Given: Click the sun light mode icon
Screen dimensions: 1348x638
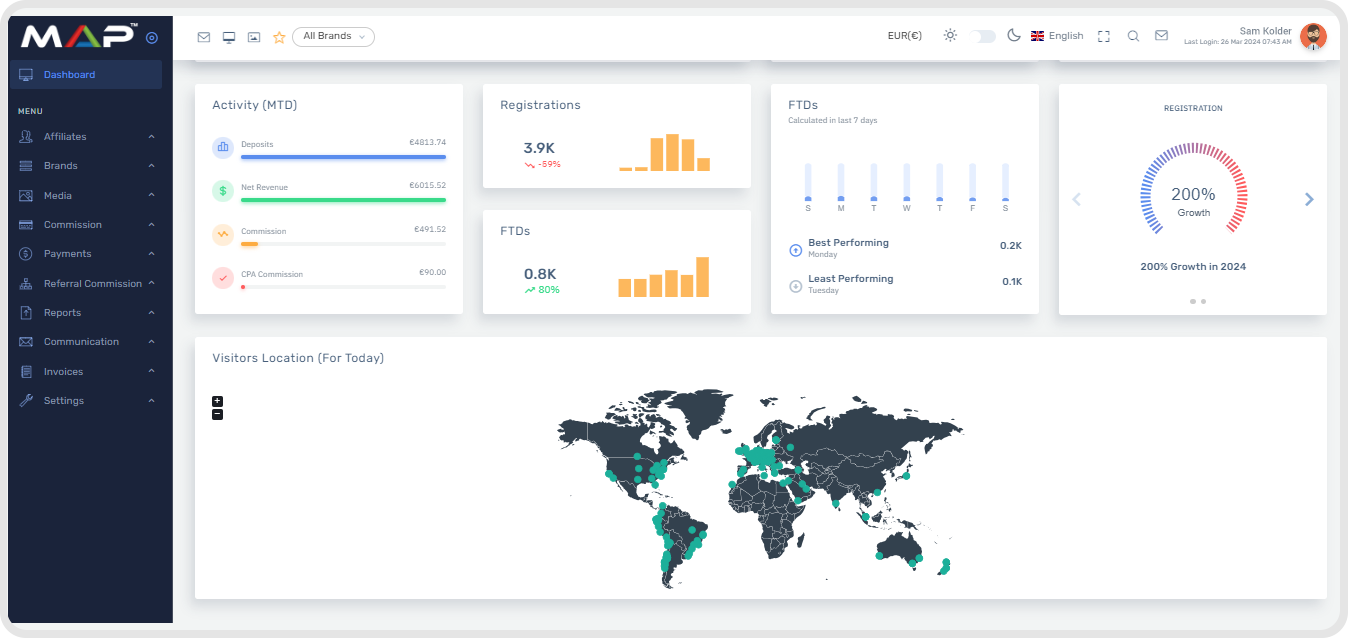Looking at the screenshot, I should [950, 36].
